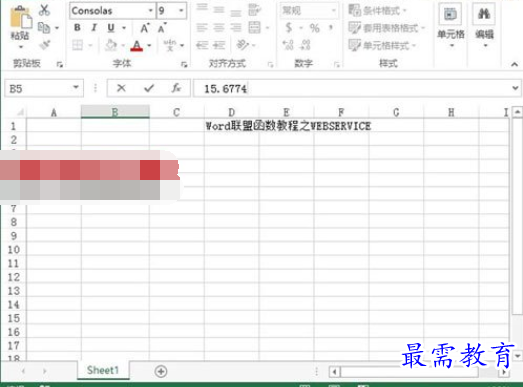Apply the percent style
Viewport: 523px width, 387px height.
[x=315, y=28]
